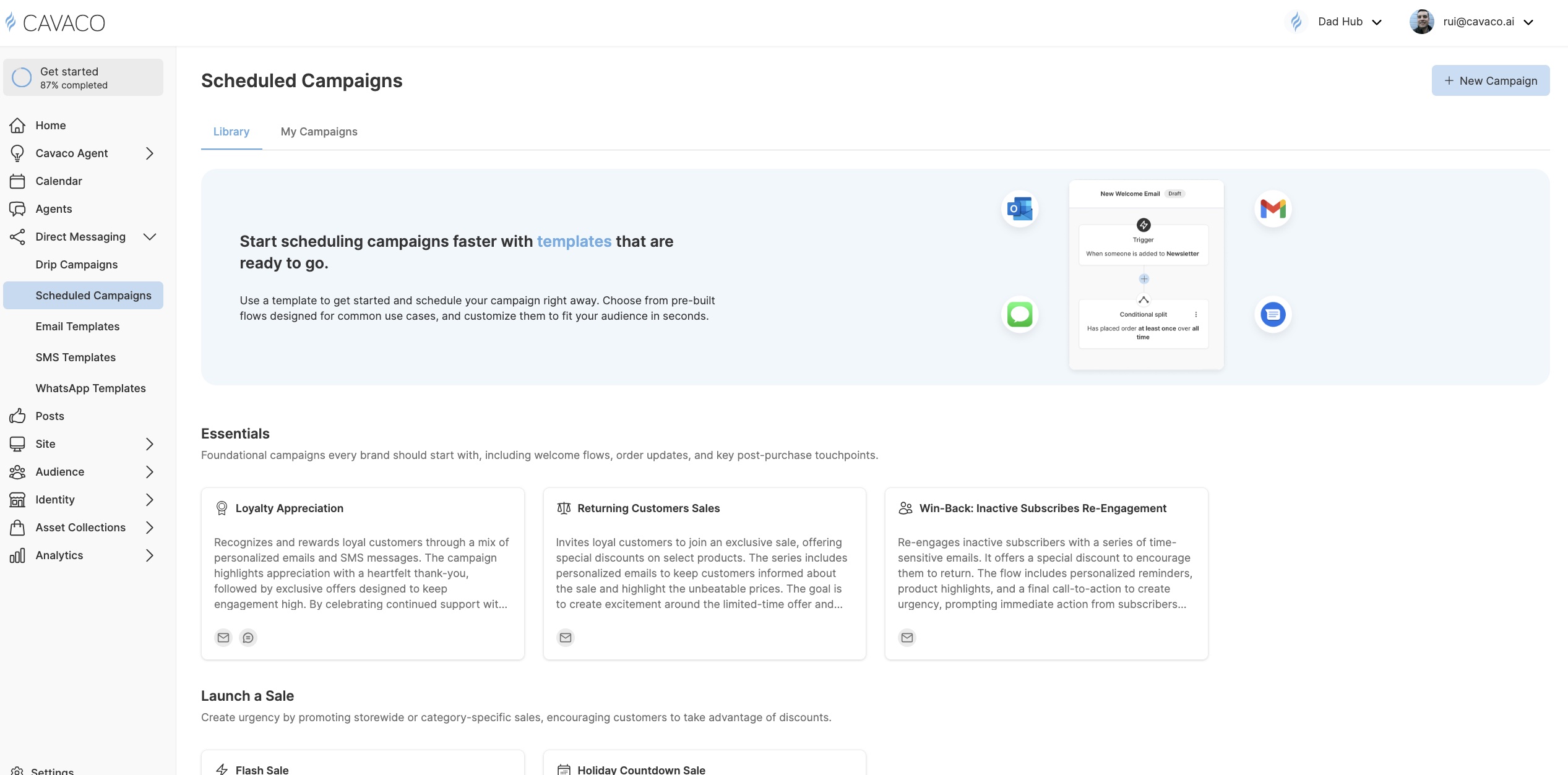
Task: Click email icon on Returning Customers Sales card
Action: pos(565,638)
